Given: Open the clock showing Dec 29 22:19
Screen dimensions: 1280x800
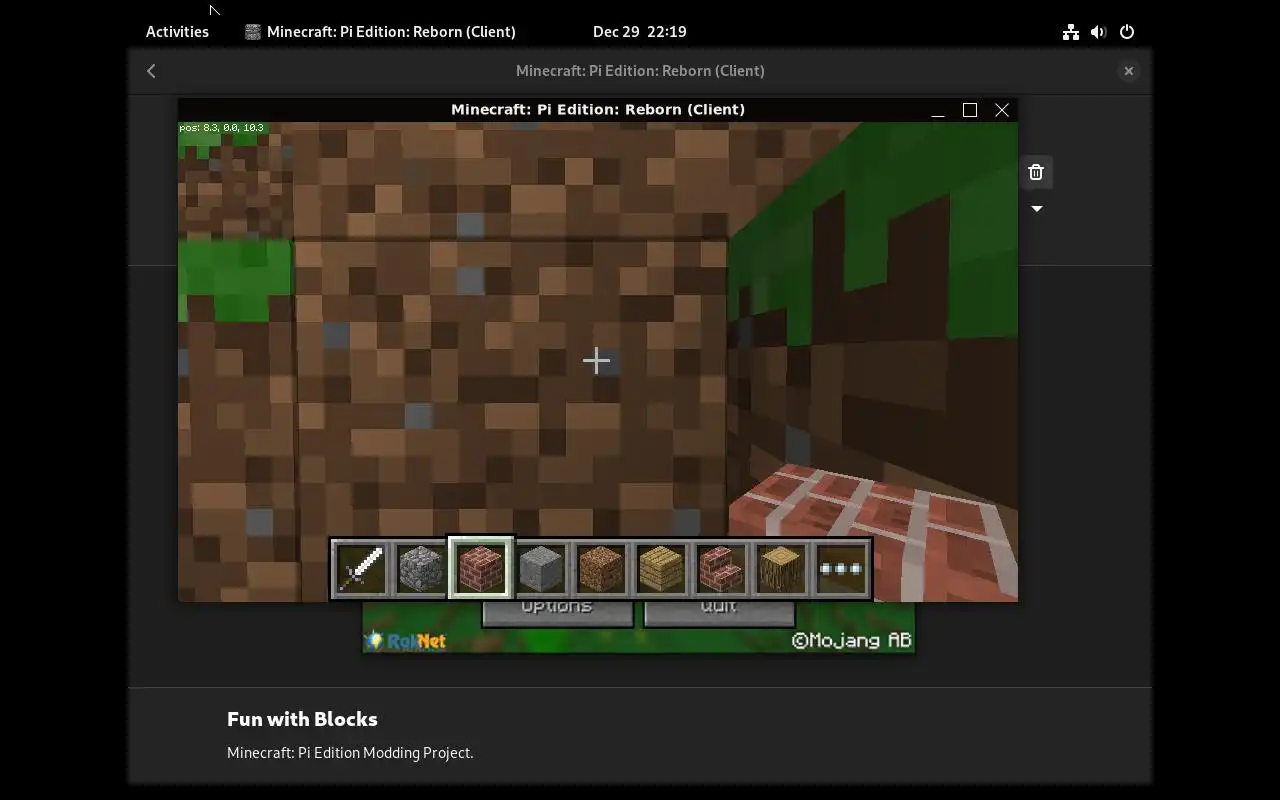Looking at the screenshot, I should point(640,31).
